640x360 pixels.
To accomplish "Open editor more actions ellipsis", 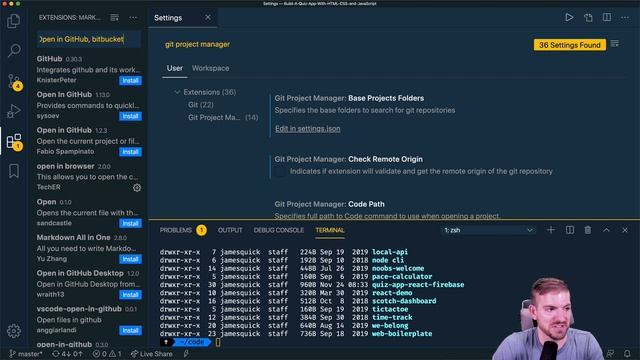I will coord(625,18).
